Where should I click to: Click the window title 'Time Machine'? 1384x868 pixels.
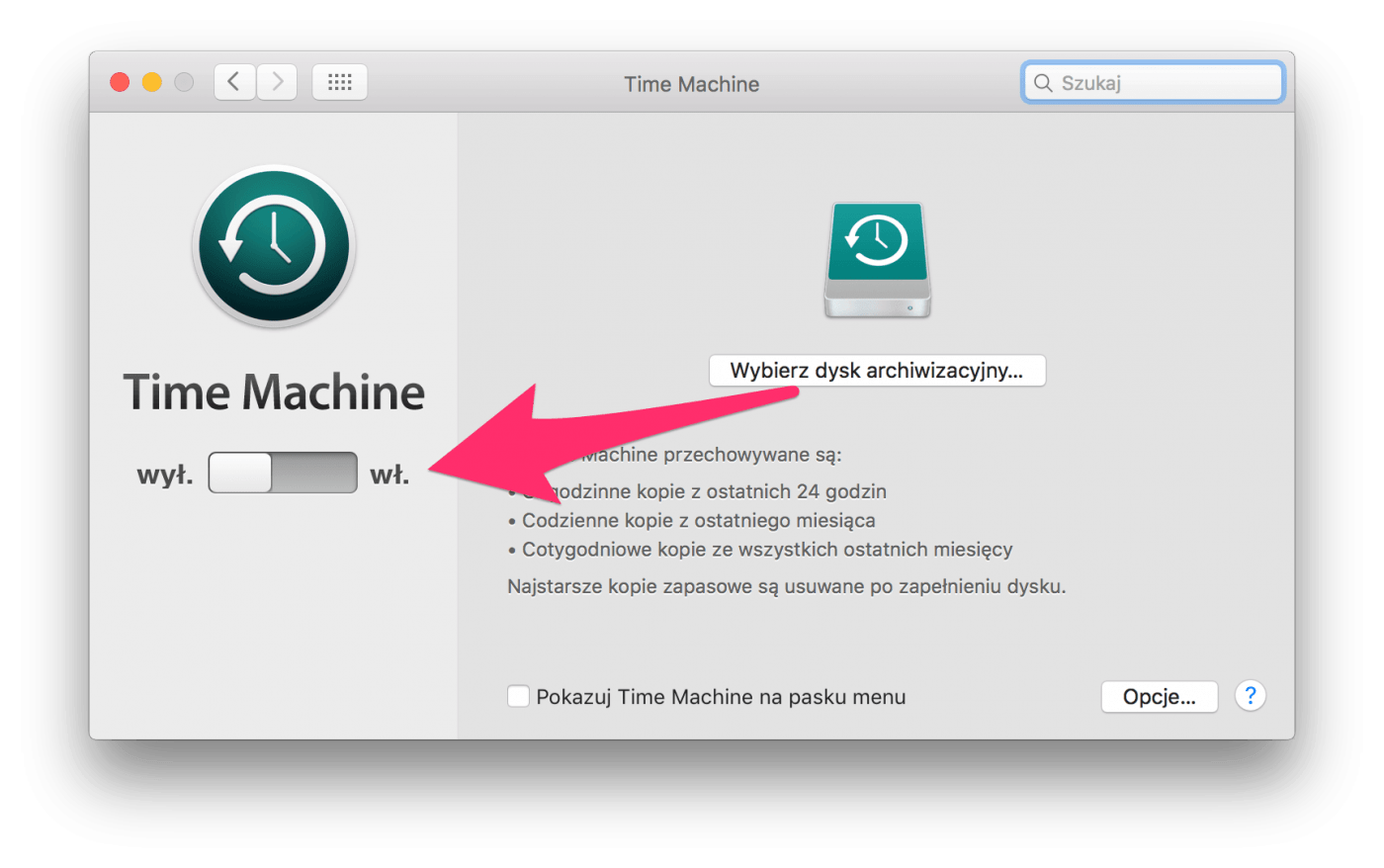point(692,84)
